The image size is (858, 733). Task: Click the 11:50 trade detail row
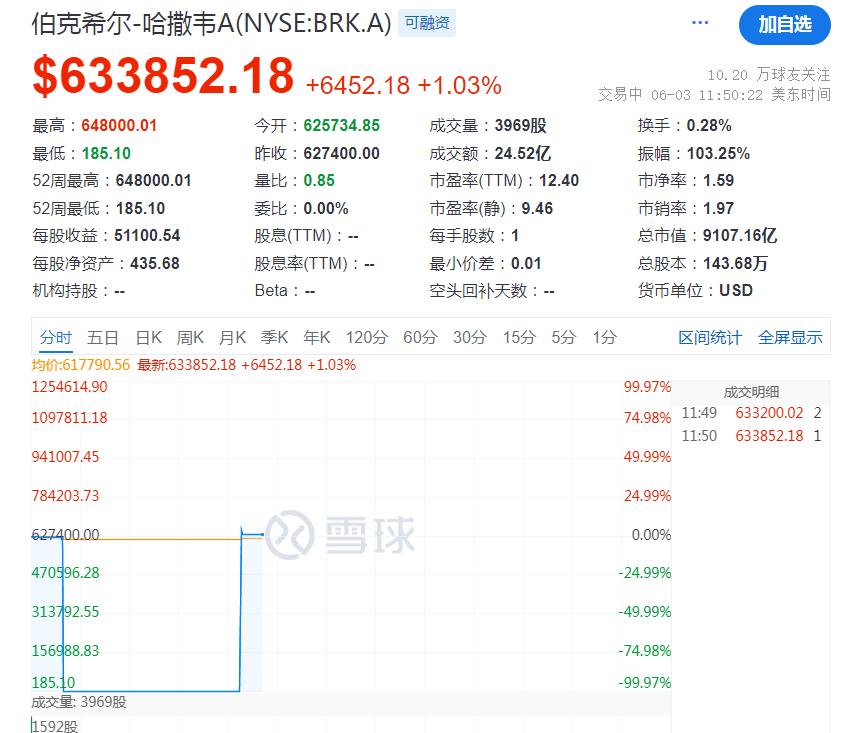(x=751, y=436)
